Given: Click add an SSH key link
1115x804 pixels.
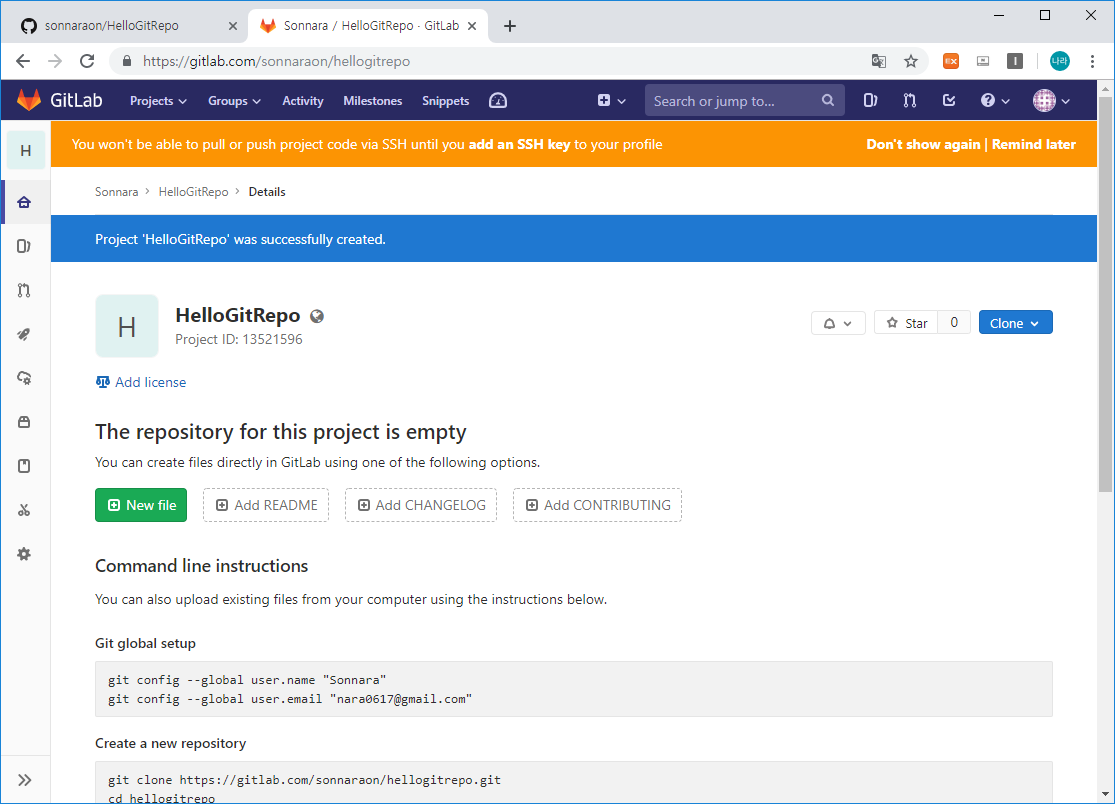Looking at the screenshot, I should 519,144.
